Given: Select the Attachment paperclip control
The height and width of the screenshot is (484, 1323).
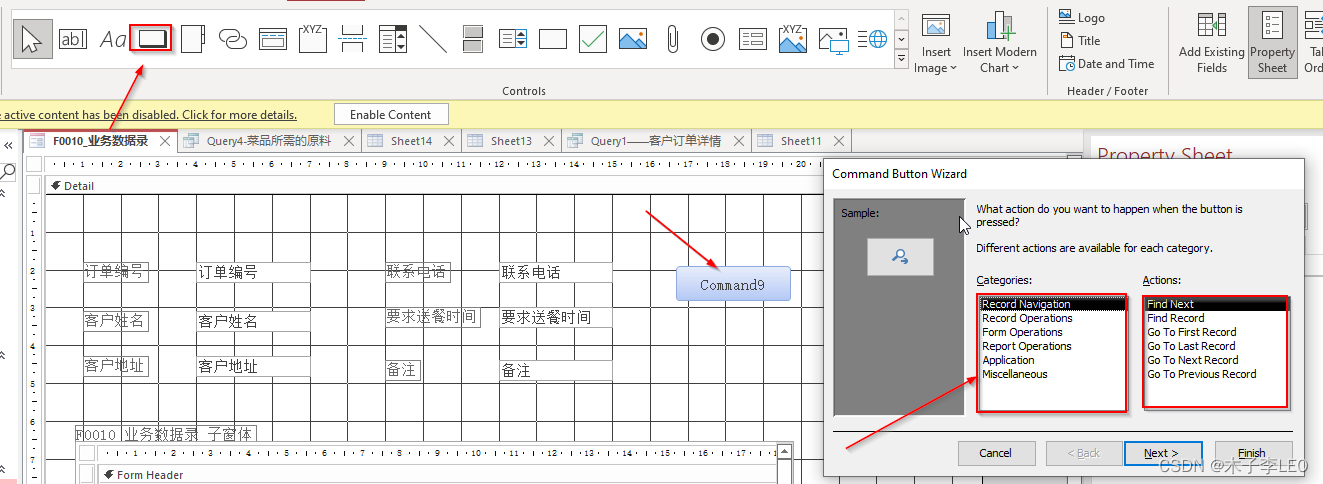Looking at the screenshot, I should point(673,39).
